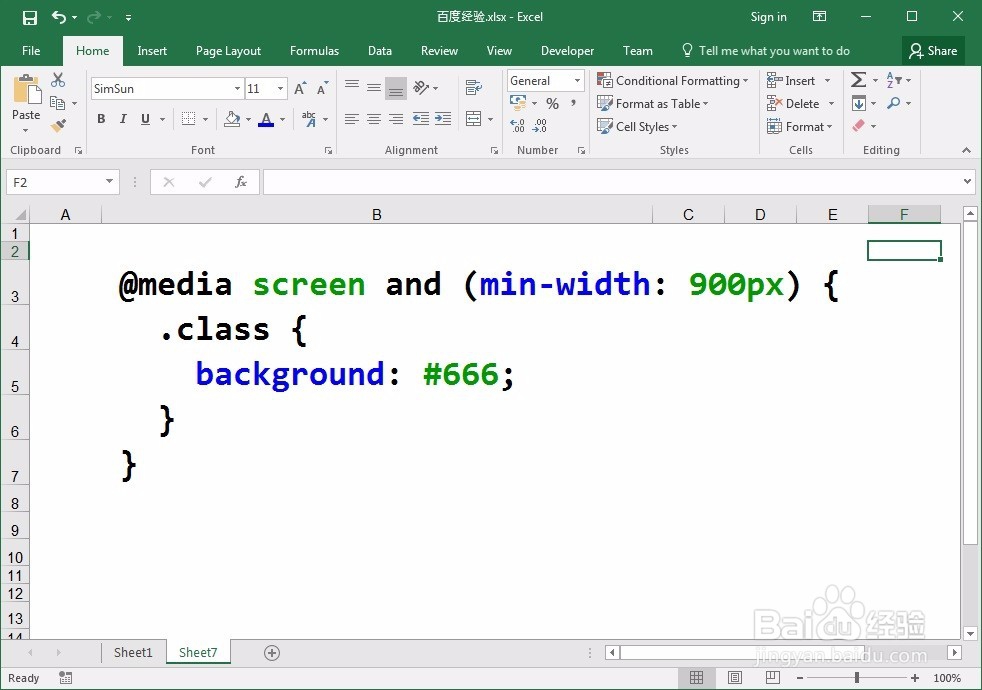The image size is (982, 690).
Task: Open the font size dropdown arrow
Action: [x=281, y=88]
